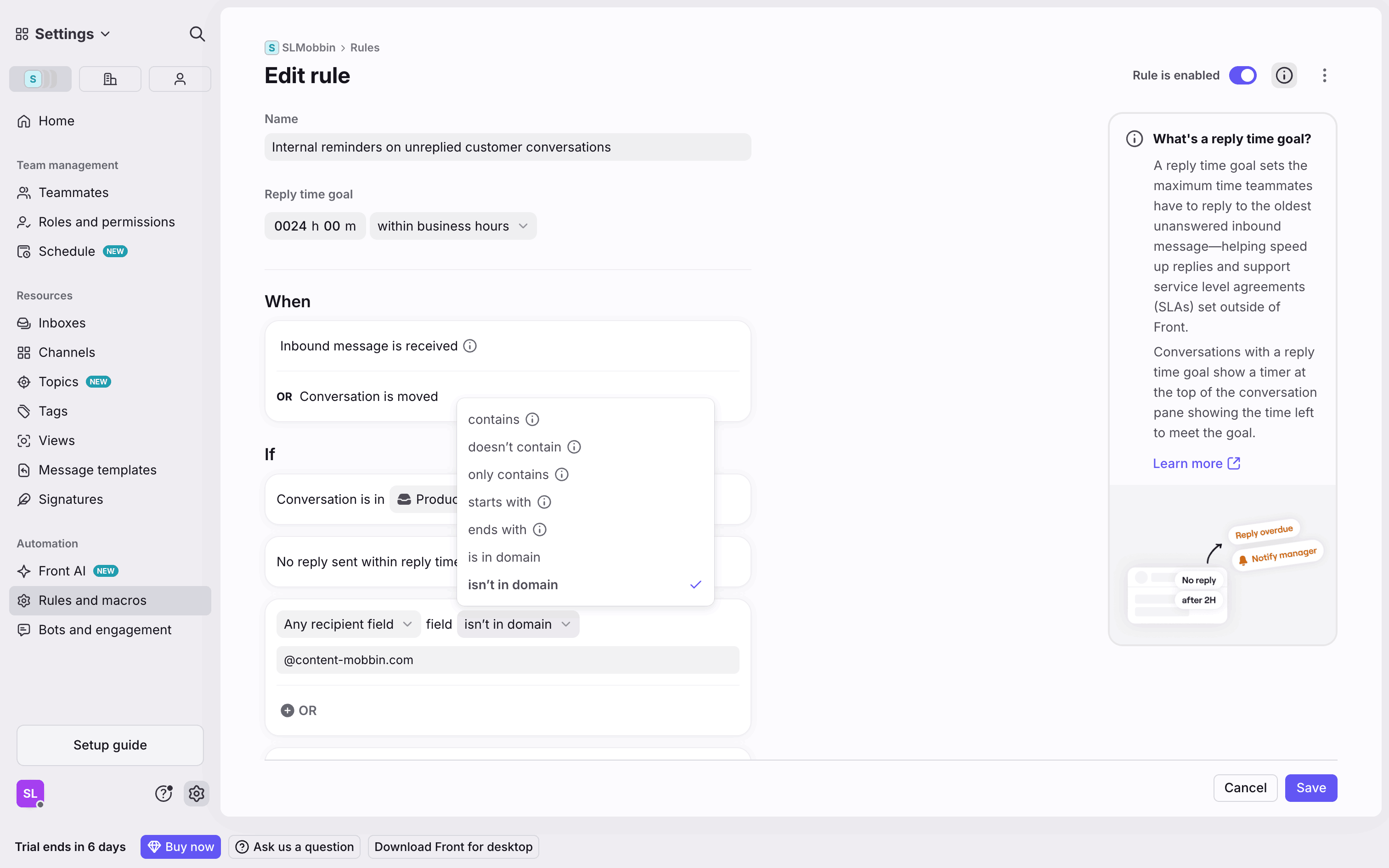
Task: Click the rule Name input field
Action: coord(508,147)
